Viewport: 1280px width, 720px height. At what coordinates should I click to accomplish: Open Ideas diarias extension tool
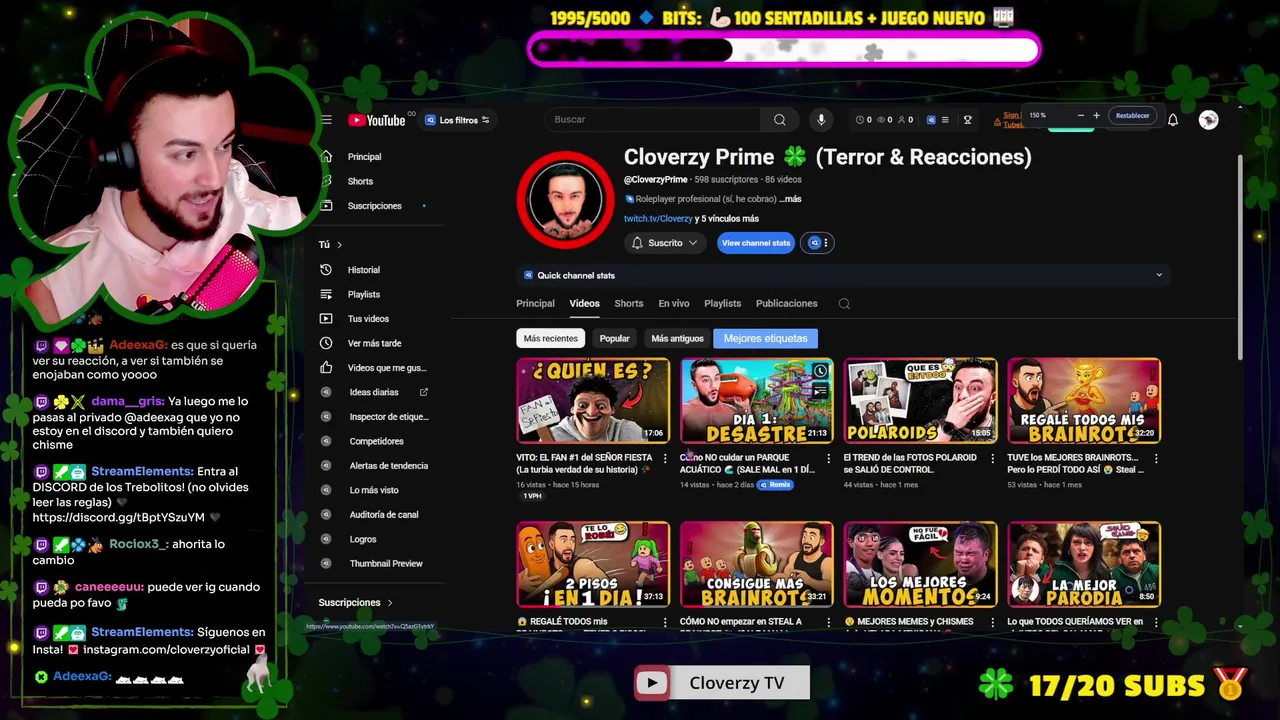pos(374,392)
